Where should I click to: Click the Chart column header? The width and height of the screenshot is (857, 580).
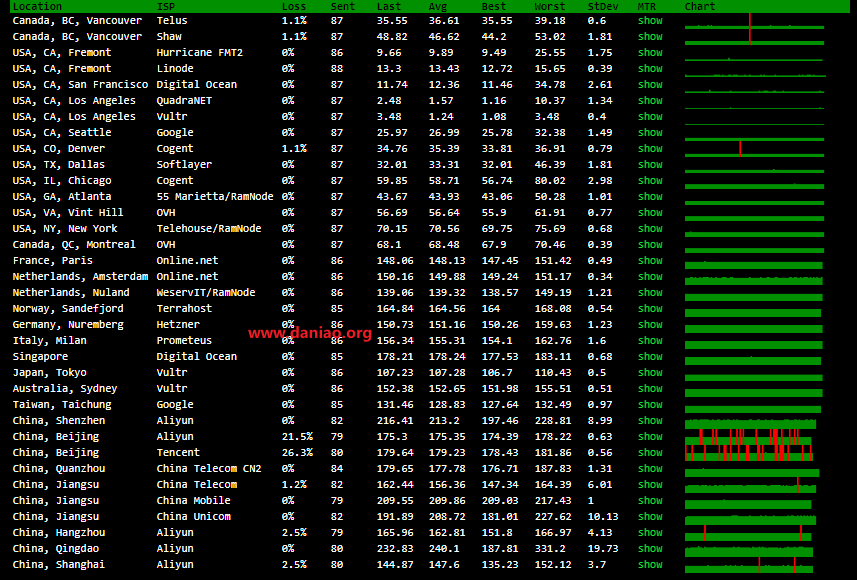coord(700,7)
